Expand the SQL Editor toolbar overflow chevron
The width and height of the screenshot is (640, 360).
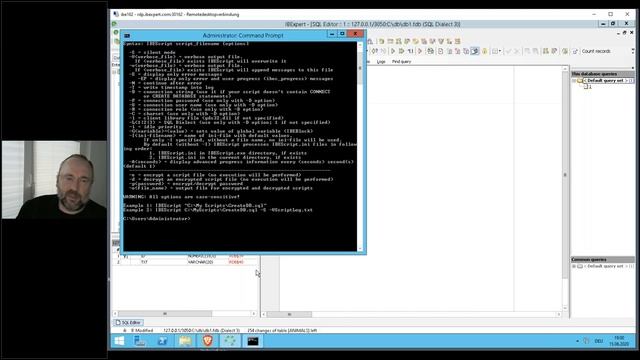point(633,51)
